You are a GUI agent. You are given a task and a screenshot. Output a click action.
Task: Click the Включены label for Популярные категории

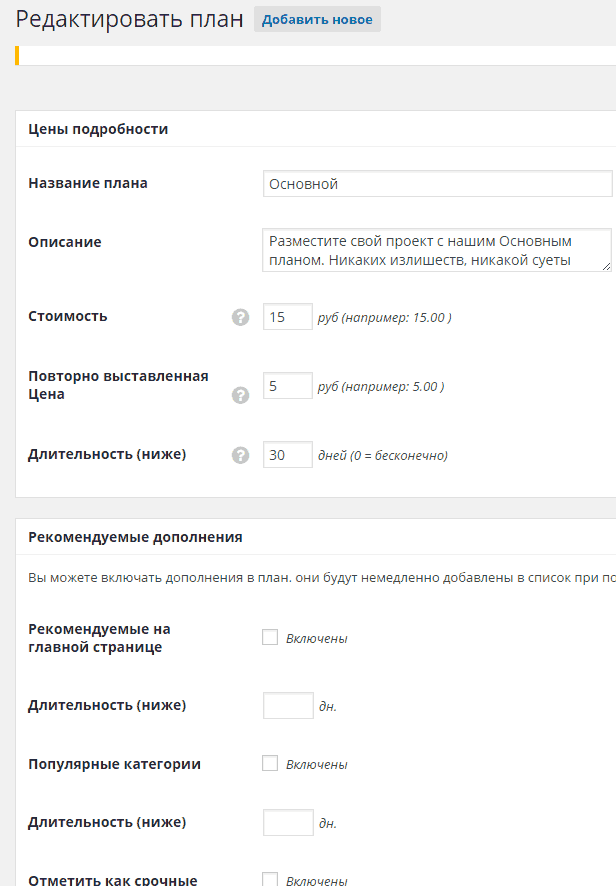(316, 765)
